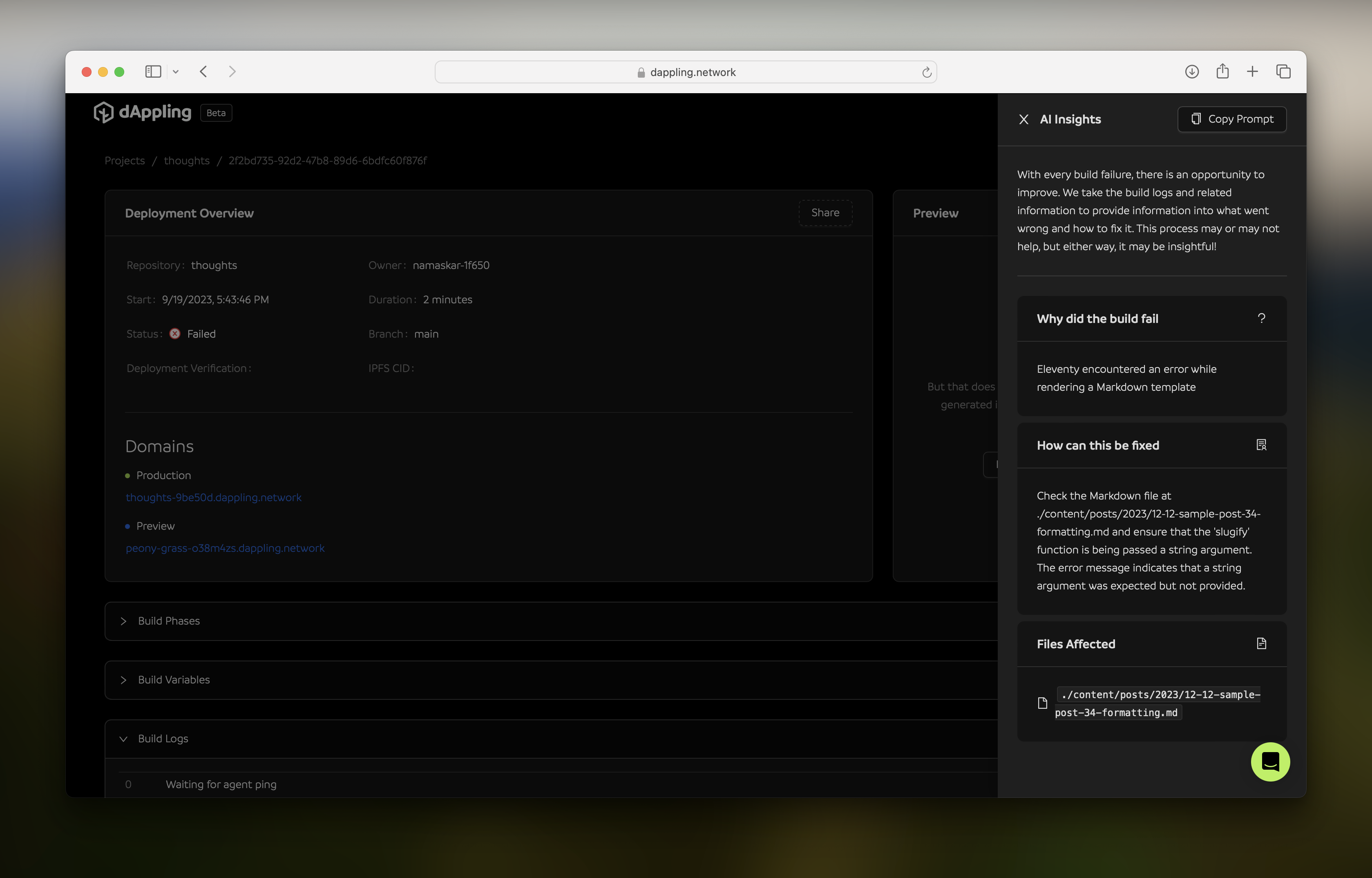This screenshot has width=1372, height=878.
Task: Click the Waiting for agent ping log line
Action: pyautogui.click(x=221, y=784)
